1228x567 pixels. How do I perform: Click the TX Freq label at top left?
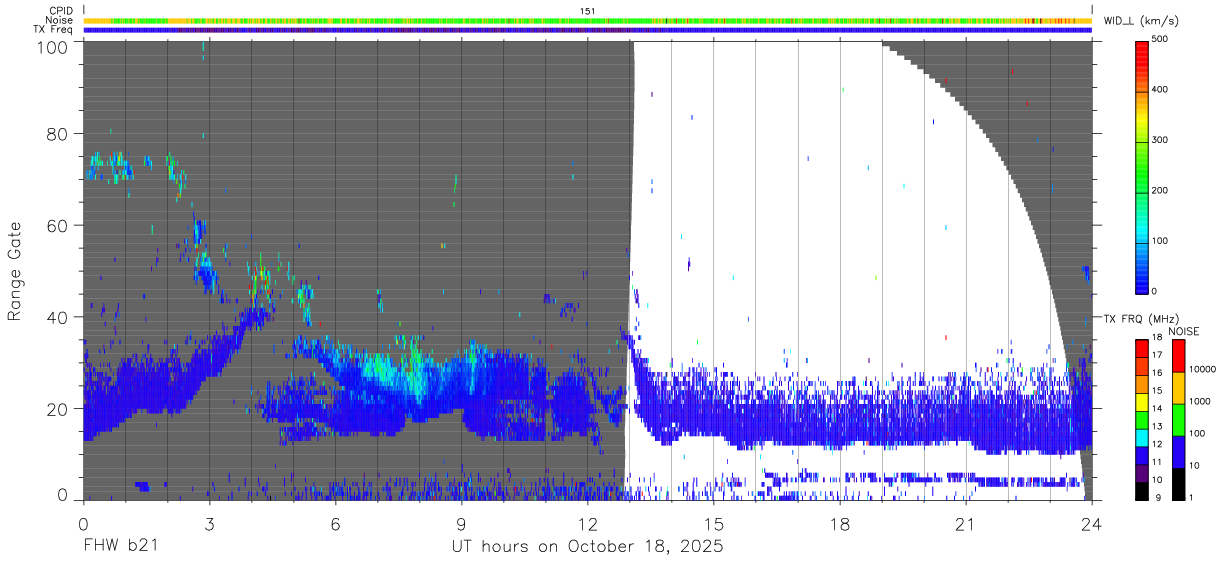pos(53,30)
